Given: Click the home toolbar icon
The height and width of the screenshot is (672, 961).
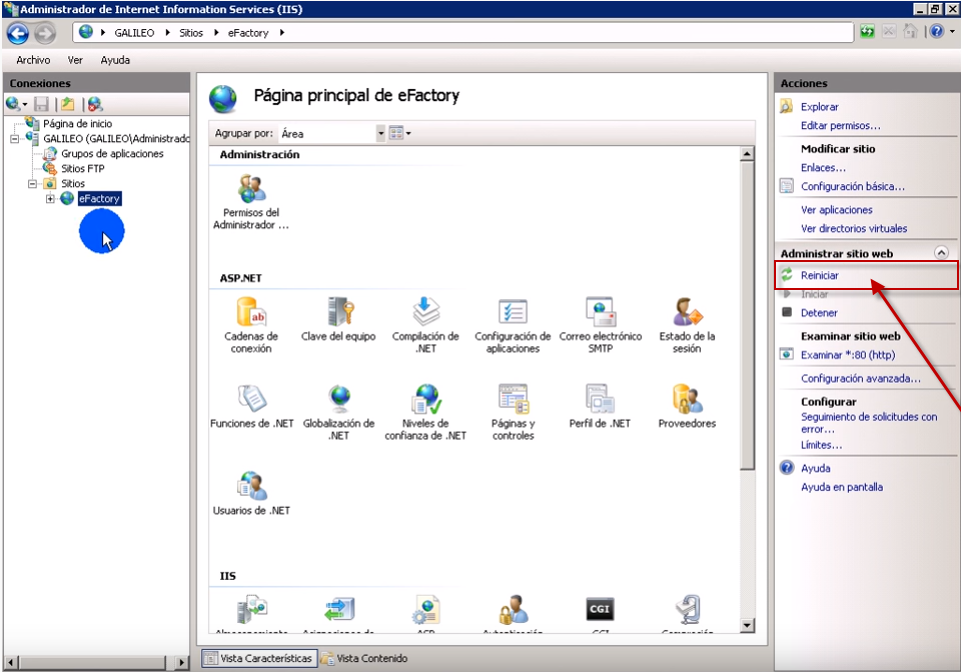Looking at the screenshot, I should tap(911, 31).
